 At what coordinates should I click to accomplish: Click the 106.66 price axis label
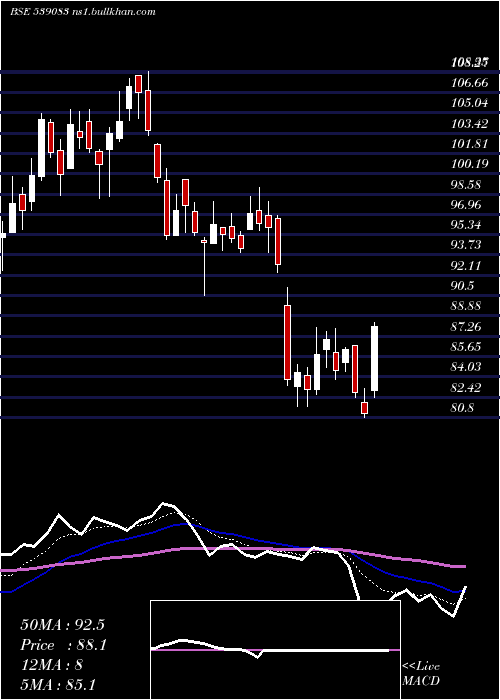469,83
